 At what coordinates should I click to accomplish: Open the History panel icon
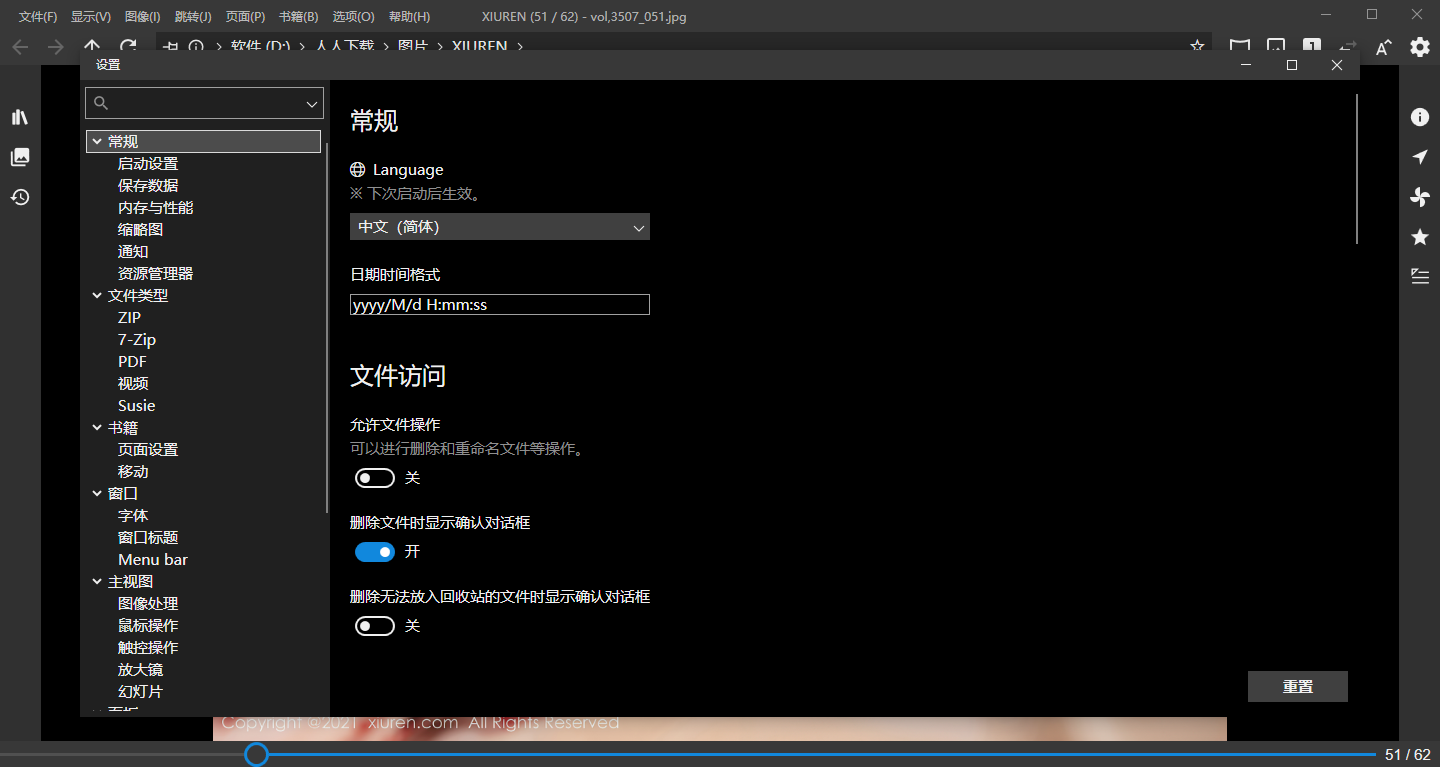[x=19, y=197]
